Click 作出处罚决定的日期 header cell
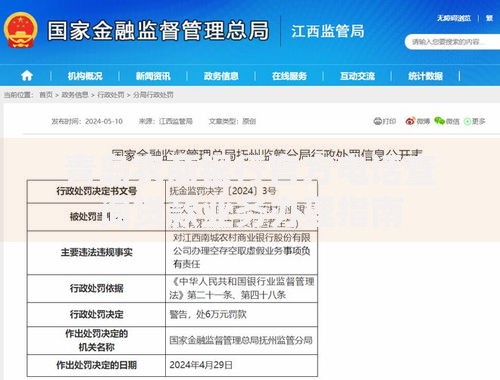 96,365
